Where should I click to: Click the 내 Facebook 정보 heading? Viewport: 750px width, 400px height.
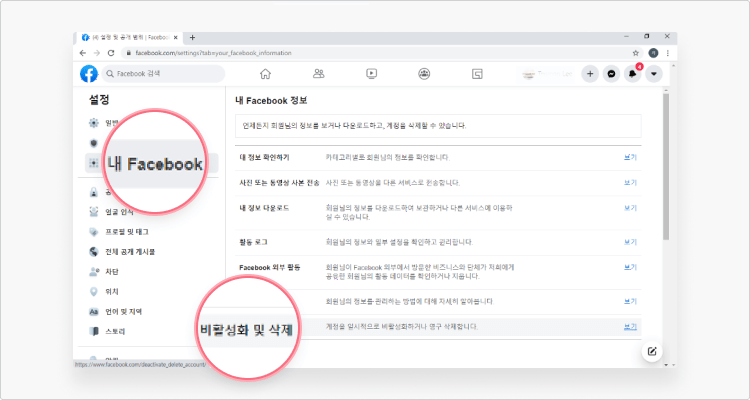point(271,101)
